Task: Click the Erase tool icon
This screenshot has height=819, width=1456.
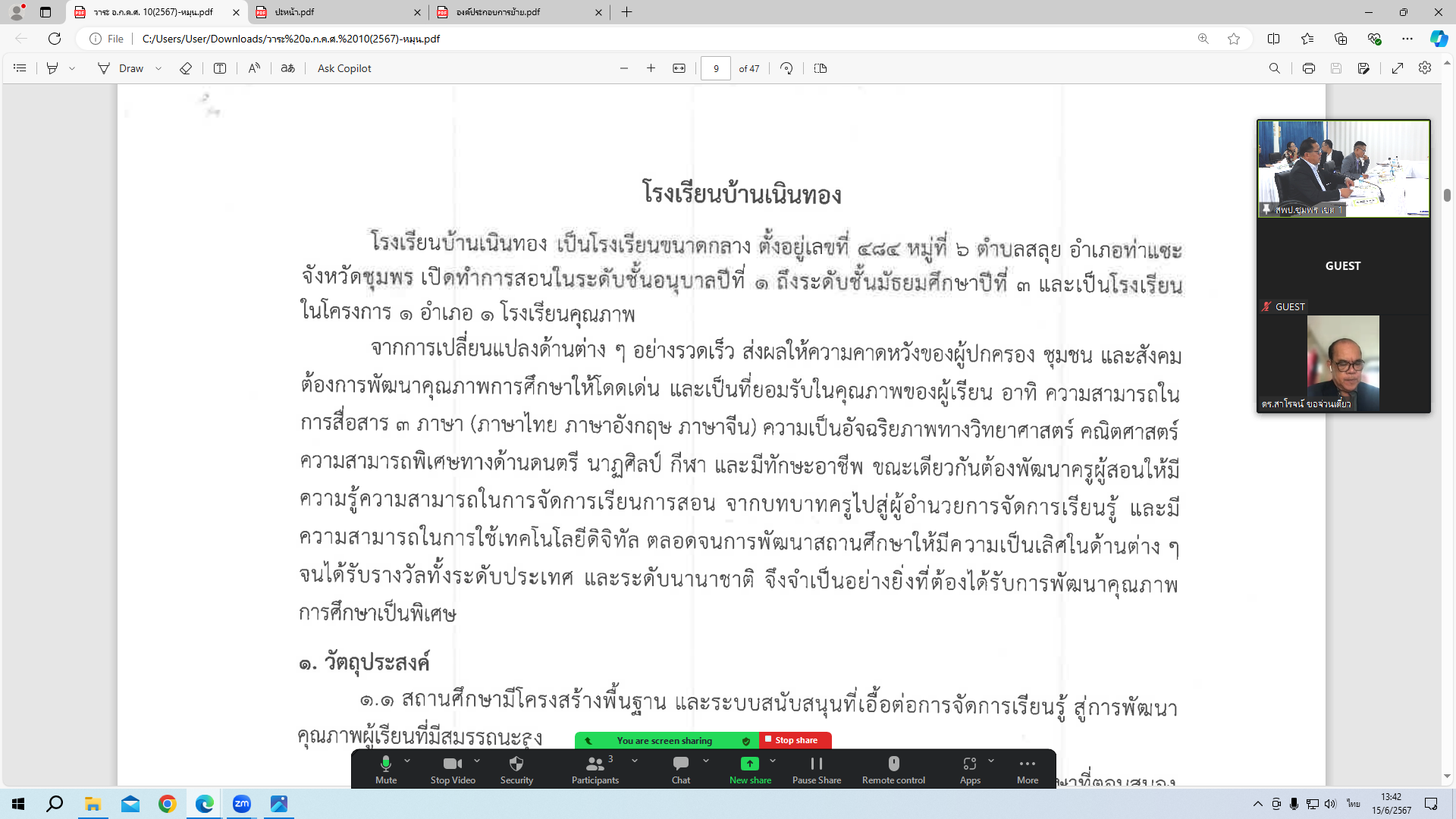Action: [x=186, y=68]
